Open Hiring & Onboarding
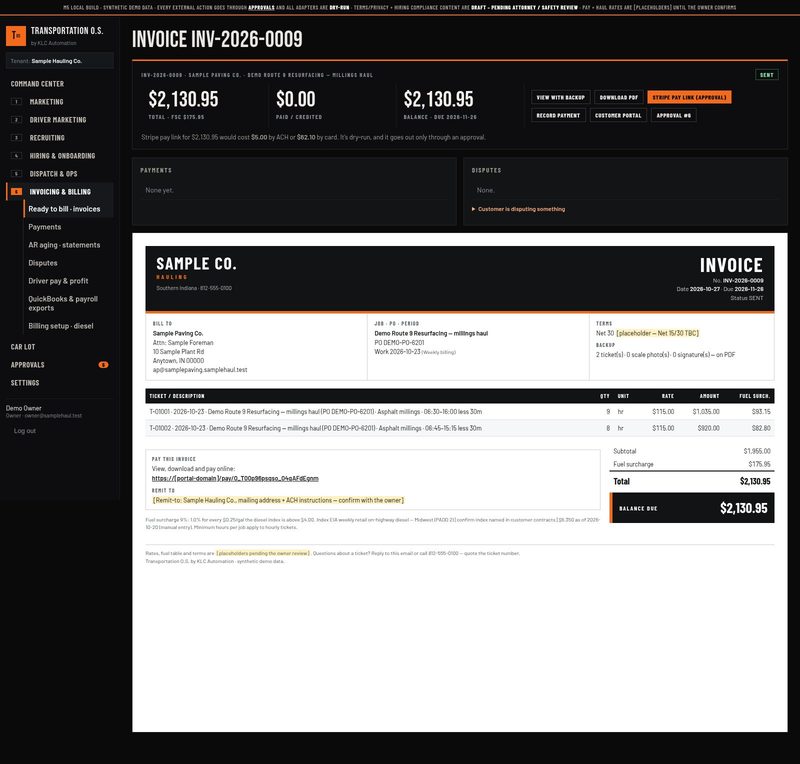Image resolution: width=800 pixels, height=764 pixels. [x=62, y=156]
